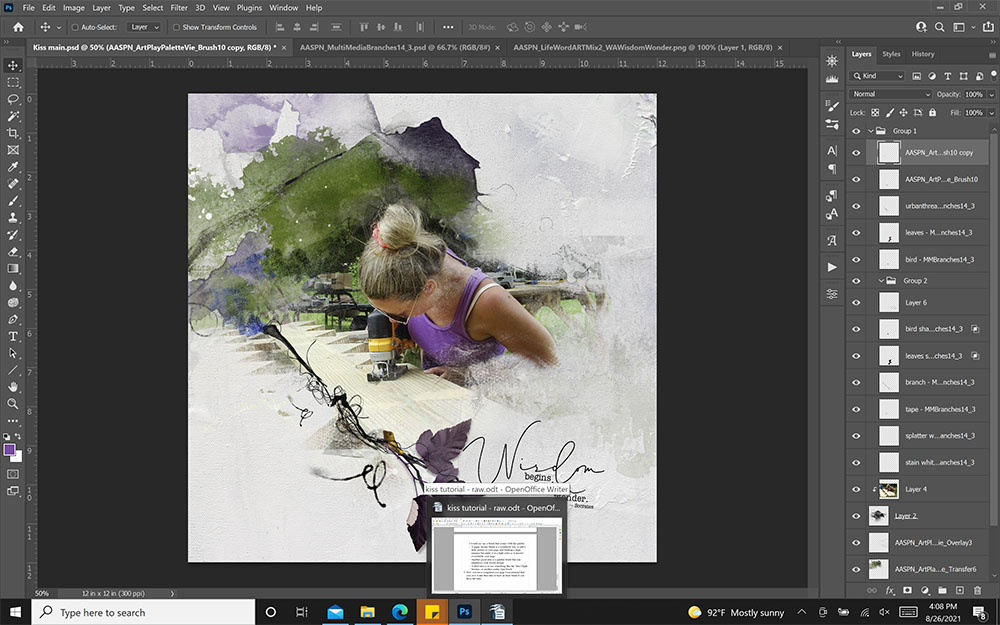Select the Zoom tool
Image resolution: width=1000 pixels, height=625 pixels.
click(13, 404)
